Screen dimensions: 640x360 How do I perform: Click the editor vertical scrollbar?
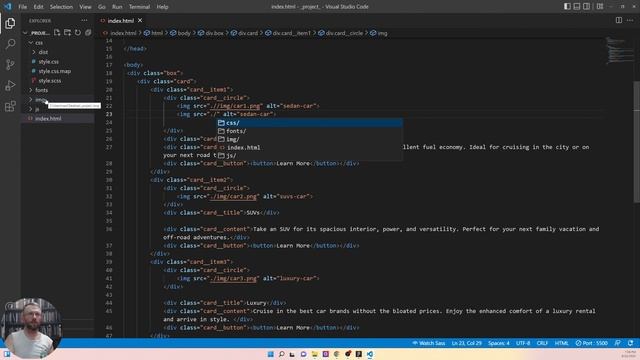pos(637,142)
